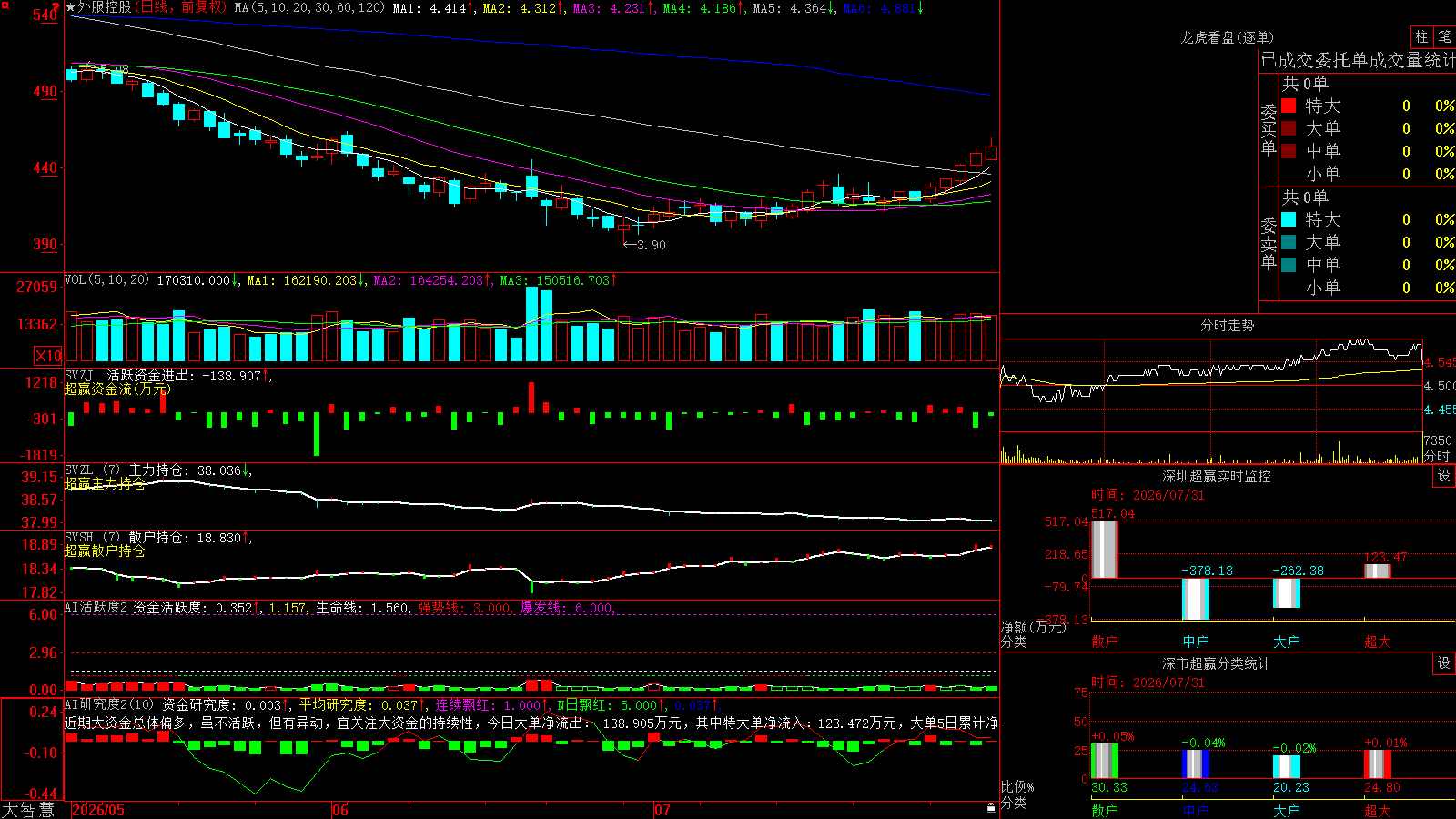Click the lock icon on the date axis
The width and height of the screenshot is (1456, 819).
click(991, 807)
